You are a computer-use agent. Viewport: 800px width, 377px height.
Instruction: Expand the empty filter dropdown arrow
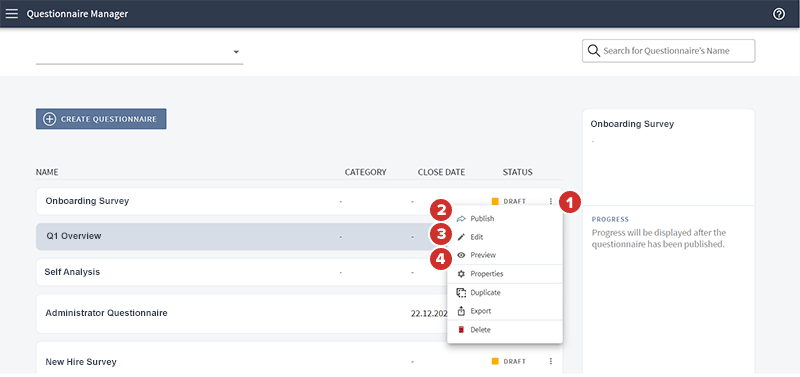[x=236, y=52]
